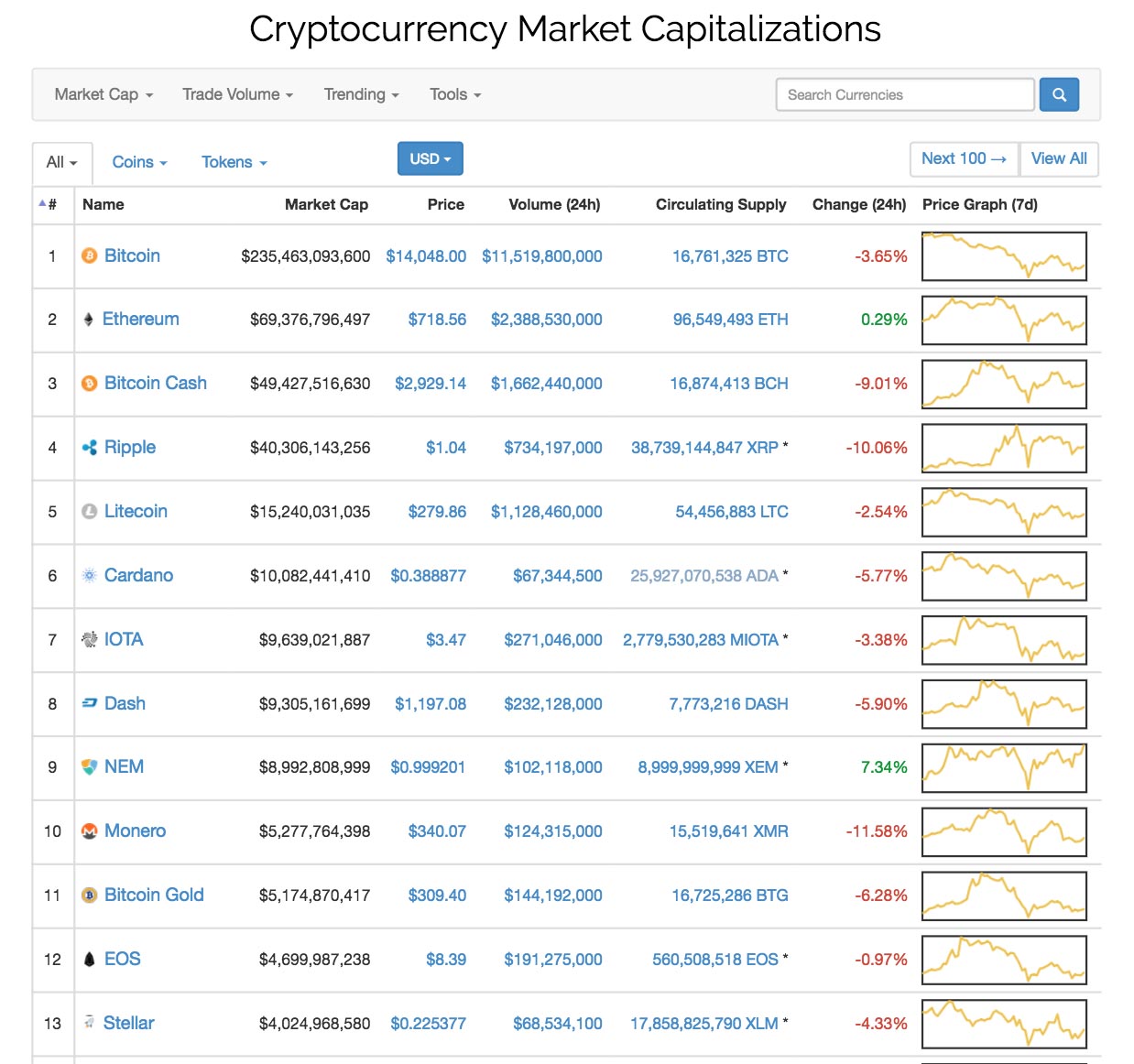Open the Tokens filter dropdown
The height and width of the screenshot is (1064, 1134).
[x=234, y=162]
